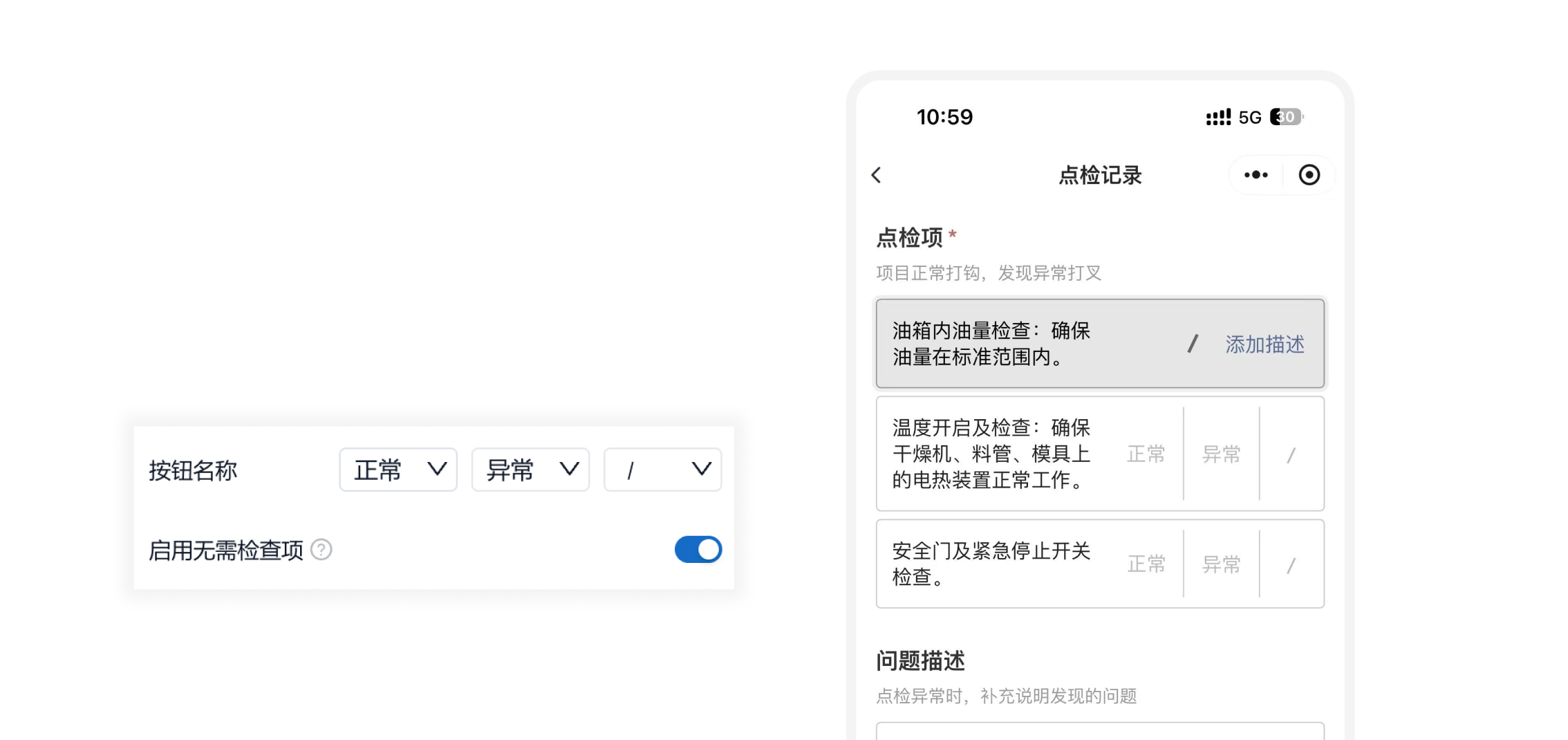Tap the signal strength bars icon

[x=1218, y=118]
